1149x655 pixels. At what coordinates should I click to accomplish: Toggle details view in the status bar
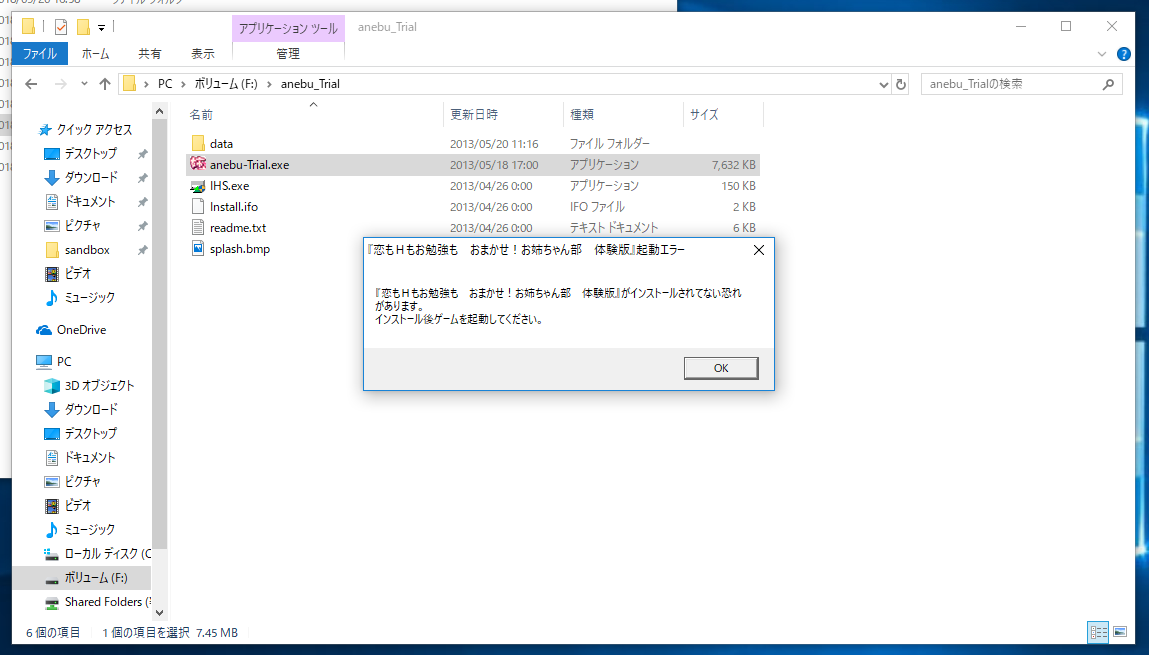pos(1097,632)
